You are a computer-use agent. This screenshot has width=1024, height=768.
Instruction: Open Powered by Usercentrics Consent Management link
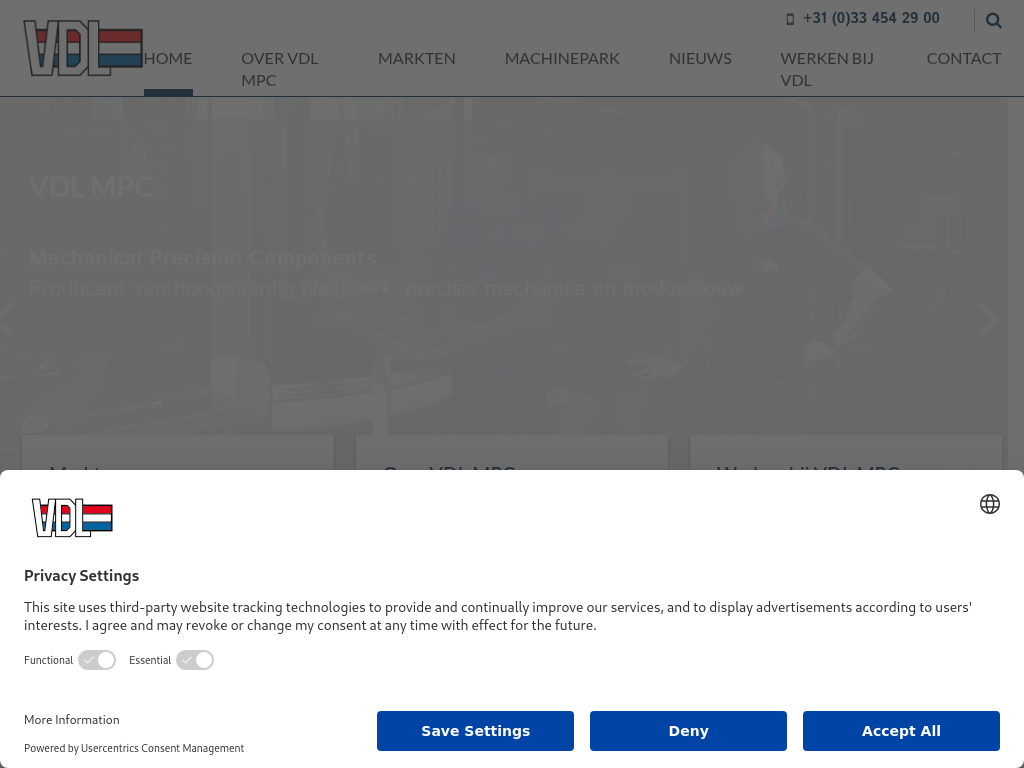click(134, 748)
